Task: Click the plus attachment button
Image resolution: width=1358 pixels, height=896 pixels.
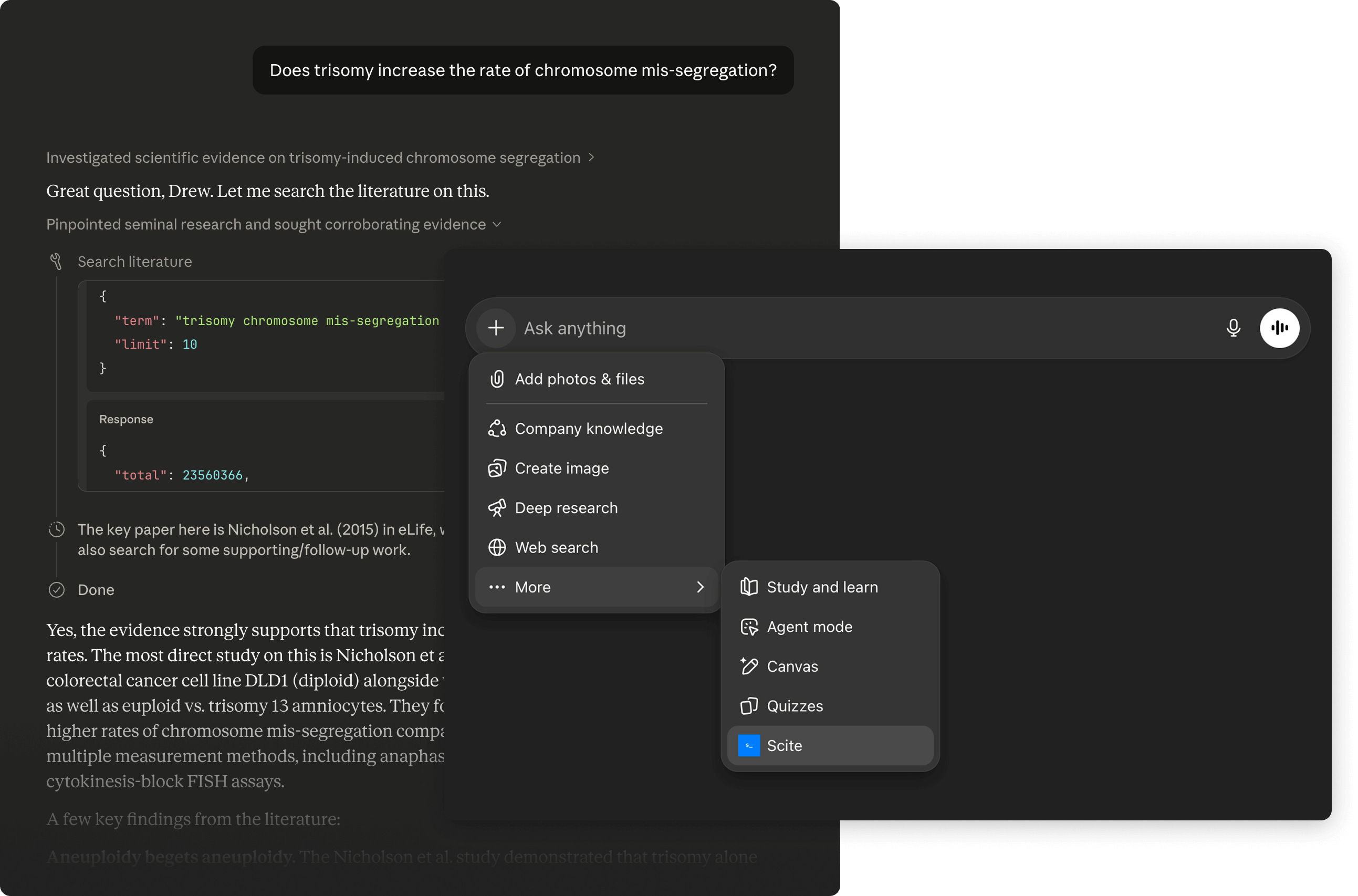Action: (496, 328)
